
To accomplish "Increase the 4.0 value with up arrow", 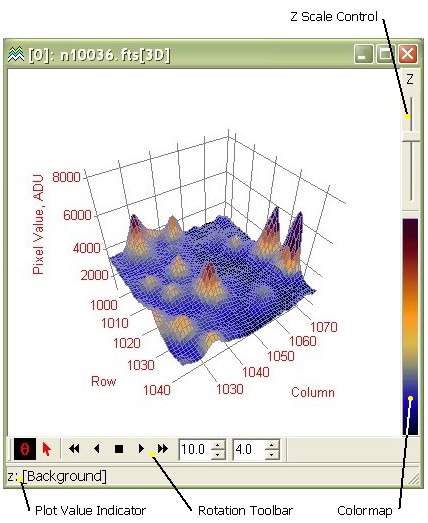I will click(x=272, y=445).
